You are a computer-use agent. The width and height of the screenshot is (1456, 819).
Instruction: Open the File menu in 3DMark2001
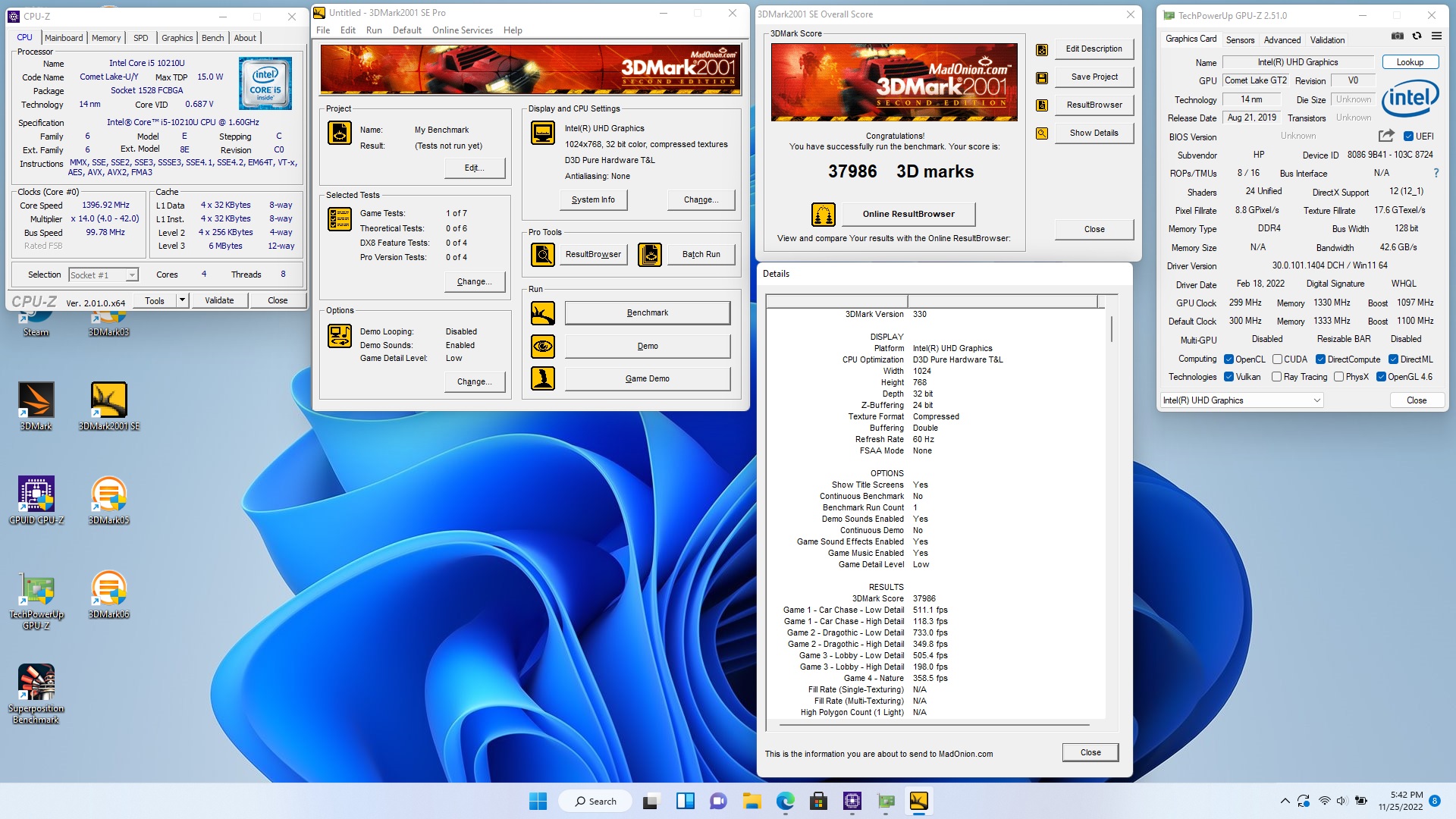coord(323,30)
